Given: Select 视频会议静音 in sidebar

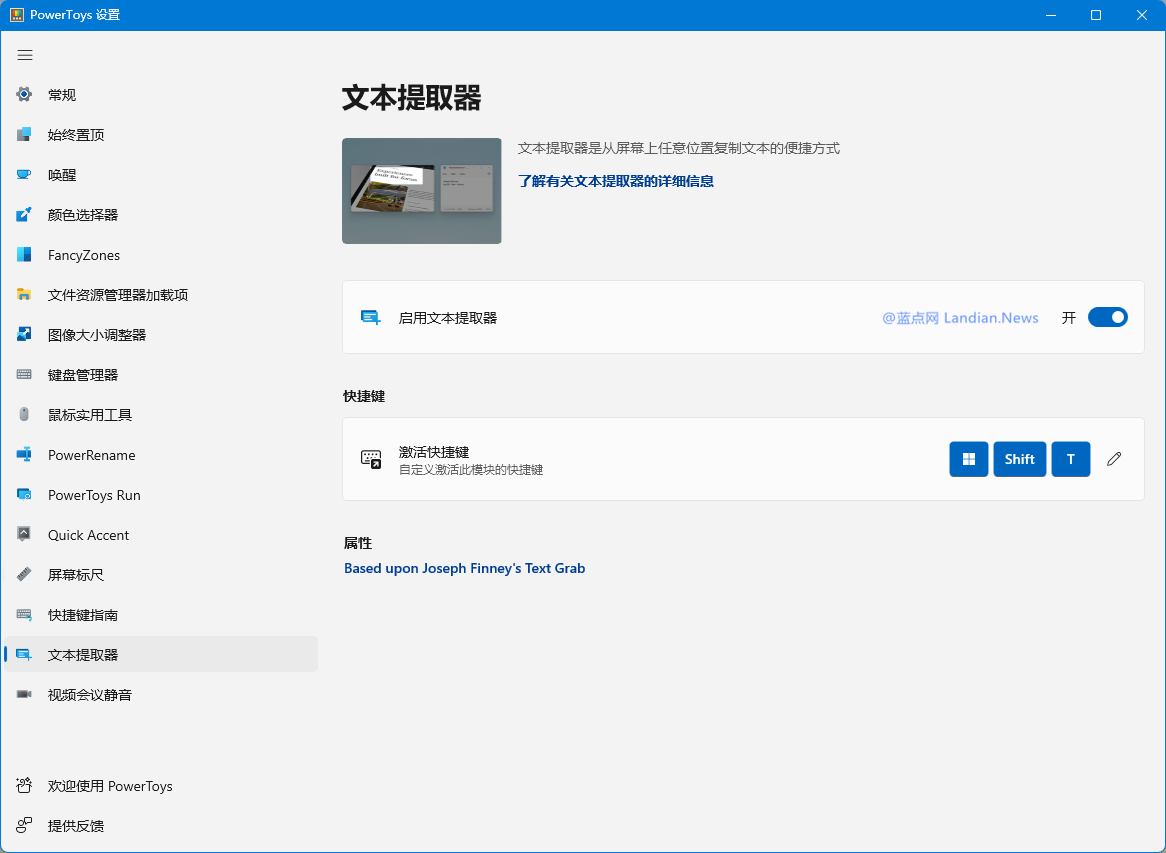Looking at the screenshot, I should [x=161, y=695].
